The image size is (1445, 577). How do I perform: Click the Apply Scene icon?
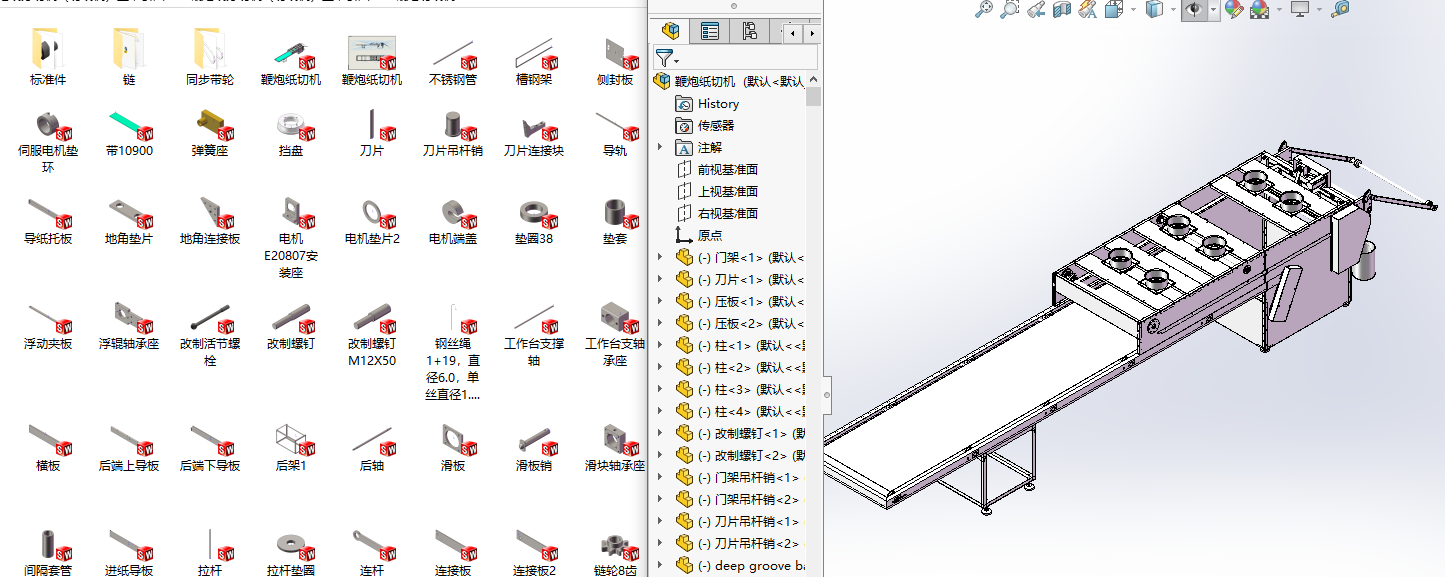(1257, 10)
